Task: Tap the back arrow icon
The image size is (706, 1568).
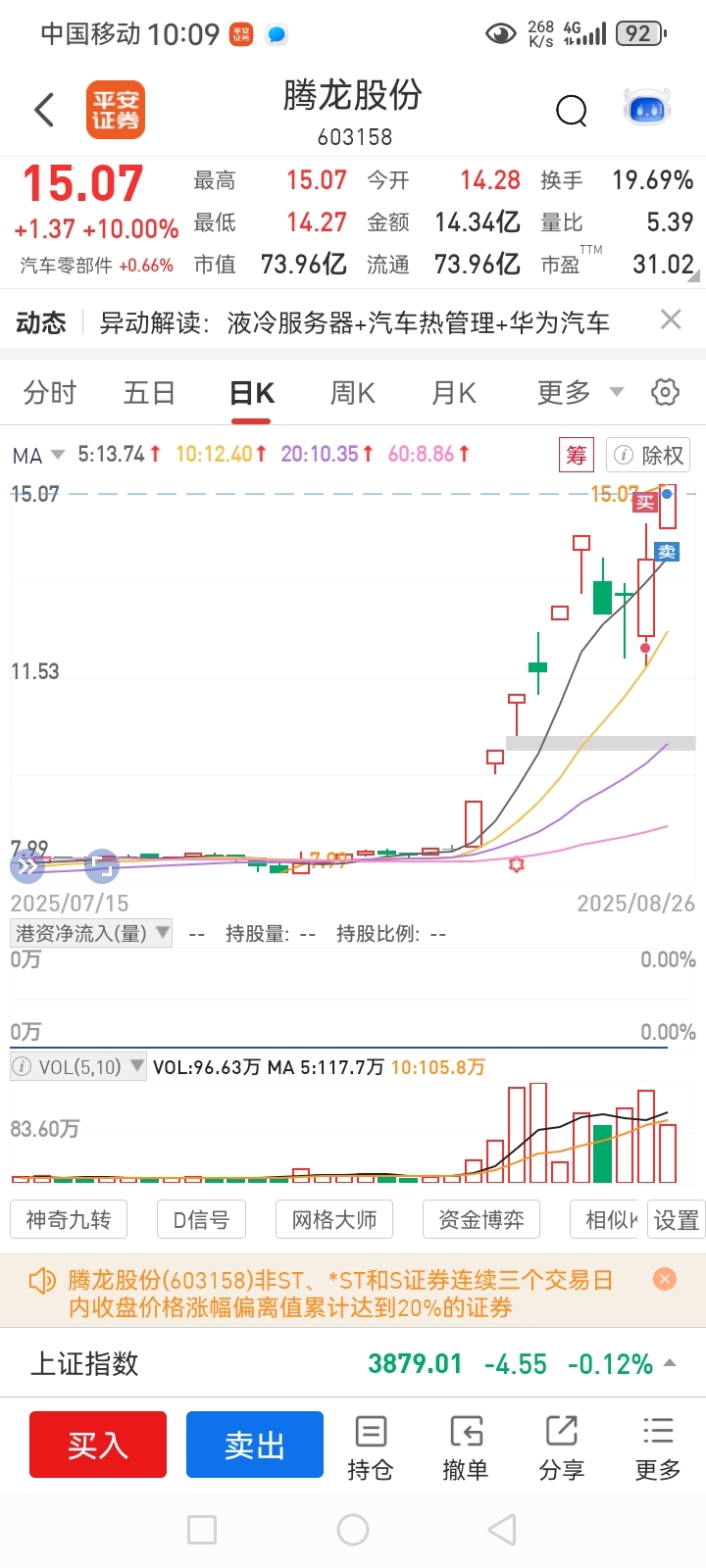Action: [44, 110]
